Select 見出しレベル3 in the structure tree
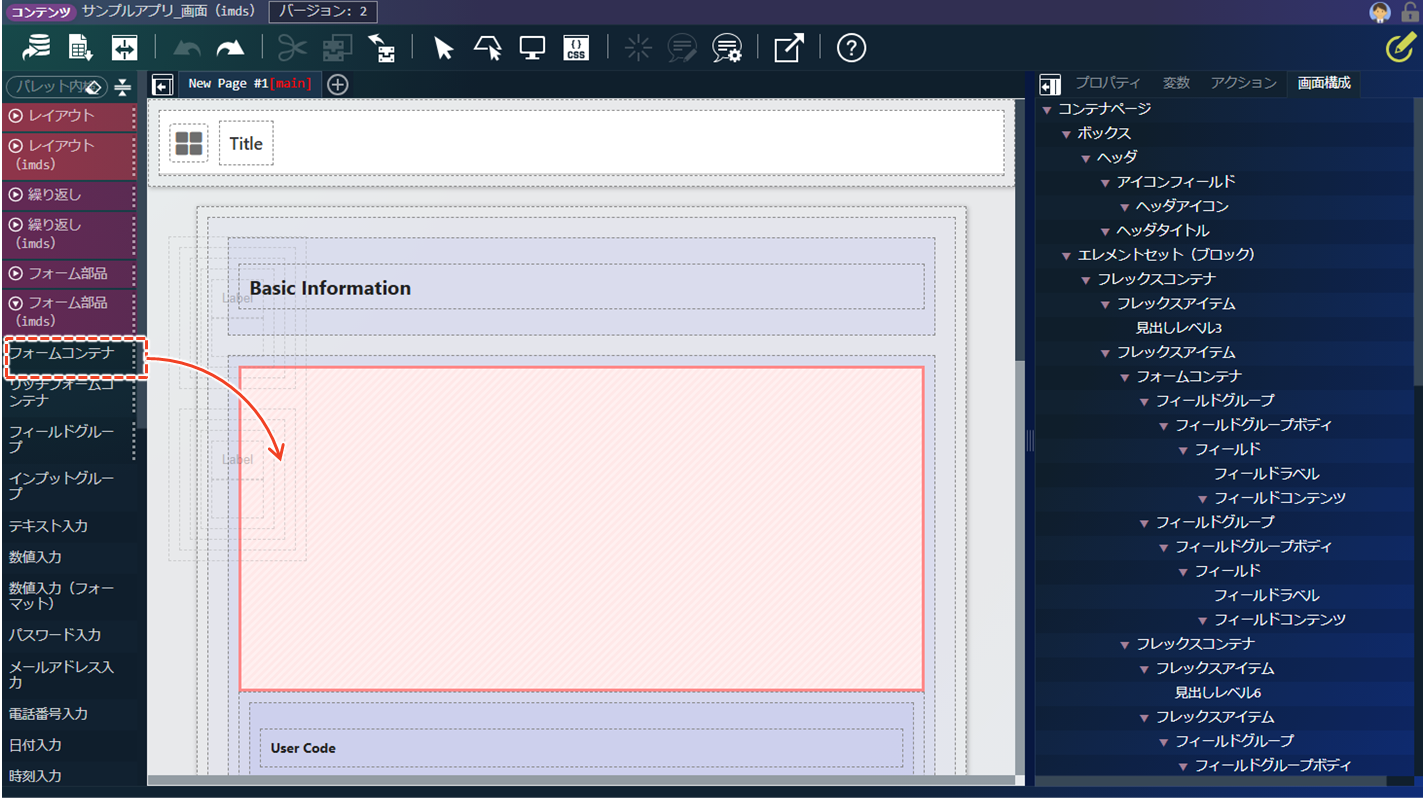 tap(1178, 328)
